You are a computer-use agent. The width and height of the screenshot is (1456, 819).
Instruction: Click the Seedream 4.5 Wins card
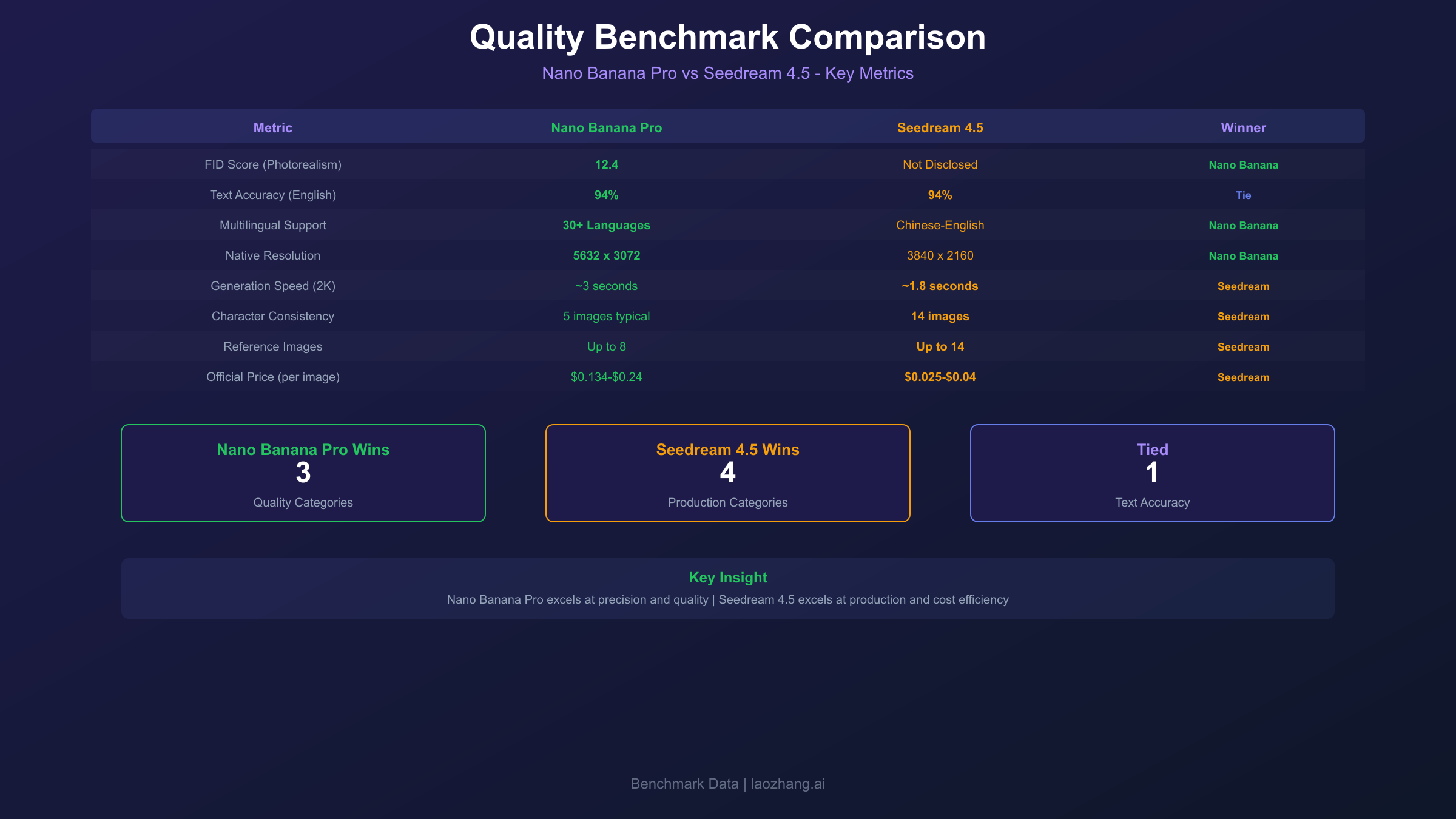[727, 473]
